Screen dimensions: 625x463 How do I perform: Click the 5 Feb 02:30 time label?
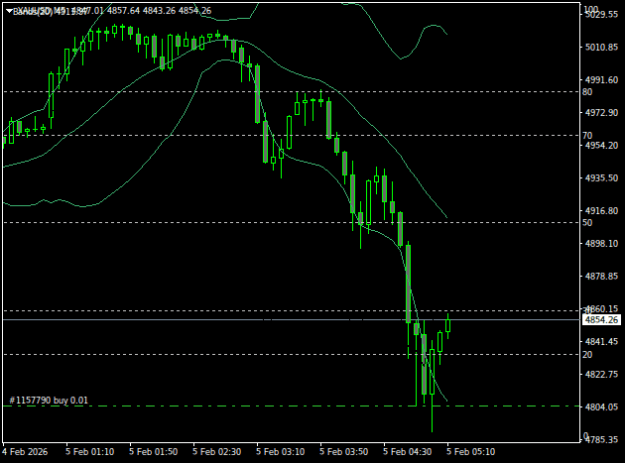click(217, 452)
